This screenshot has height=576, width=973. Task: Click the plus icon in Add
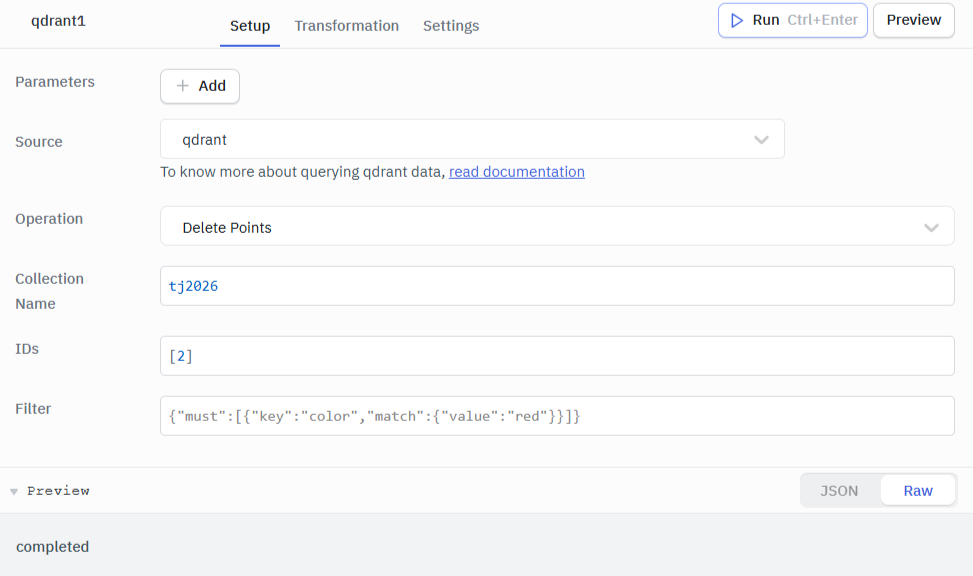182,86
